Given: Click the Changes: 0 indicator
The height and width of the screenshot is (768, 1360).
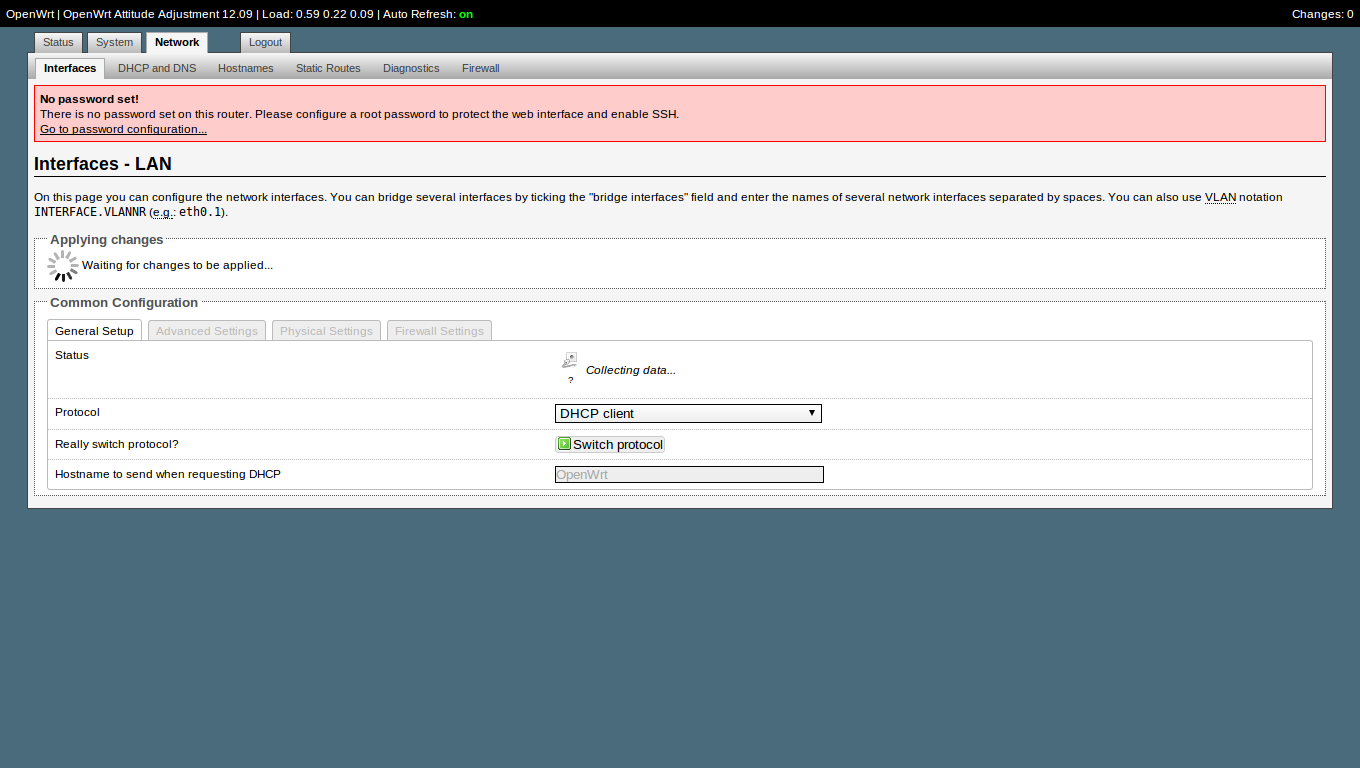Looking at the screenshot, I should click(1322, 14).
